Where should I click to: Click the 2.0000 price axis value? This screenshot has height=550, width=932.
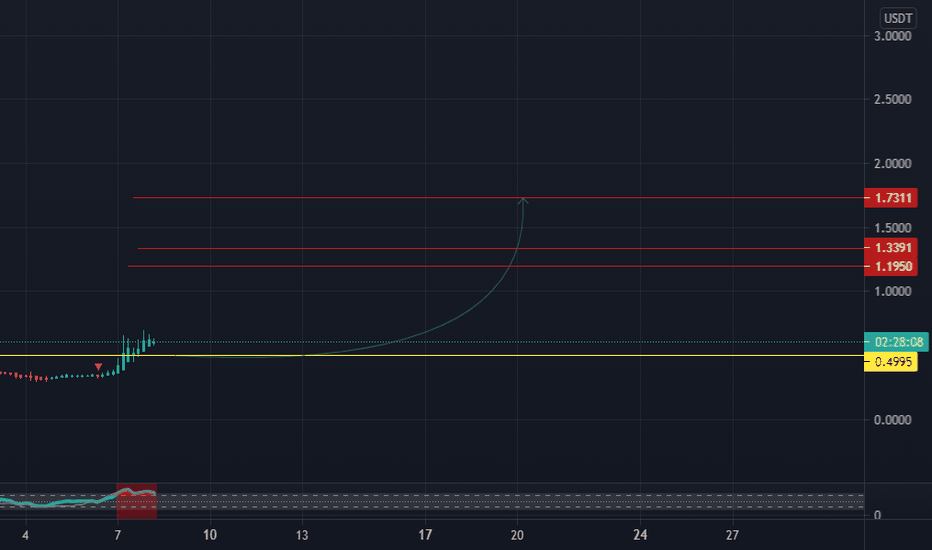(892, 164)
